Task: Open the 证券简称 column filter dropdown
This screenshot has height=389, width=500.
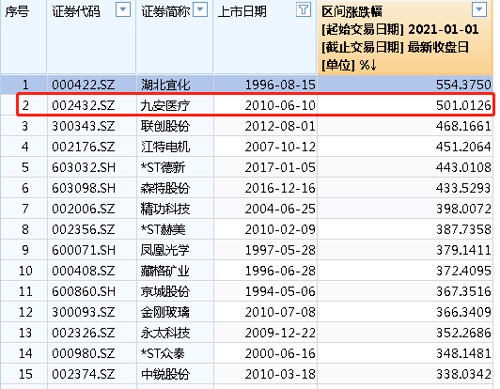Action: [200, 10]
